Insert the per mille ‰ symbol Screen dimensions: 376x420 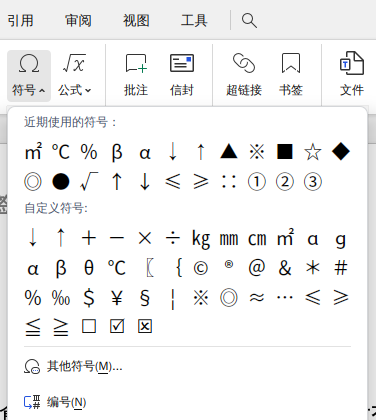click(x=61, y=298)
